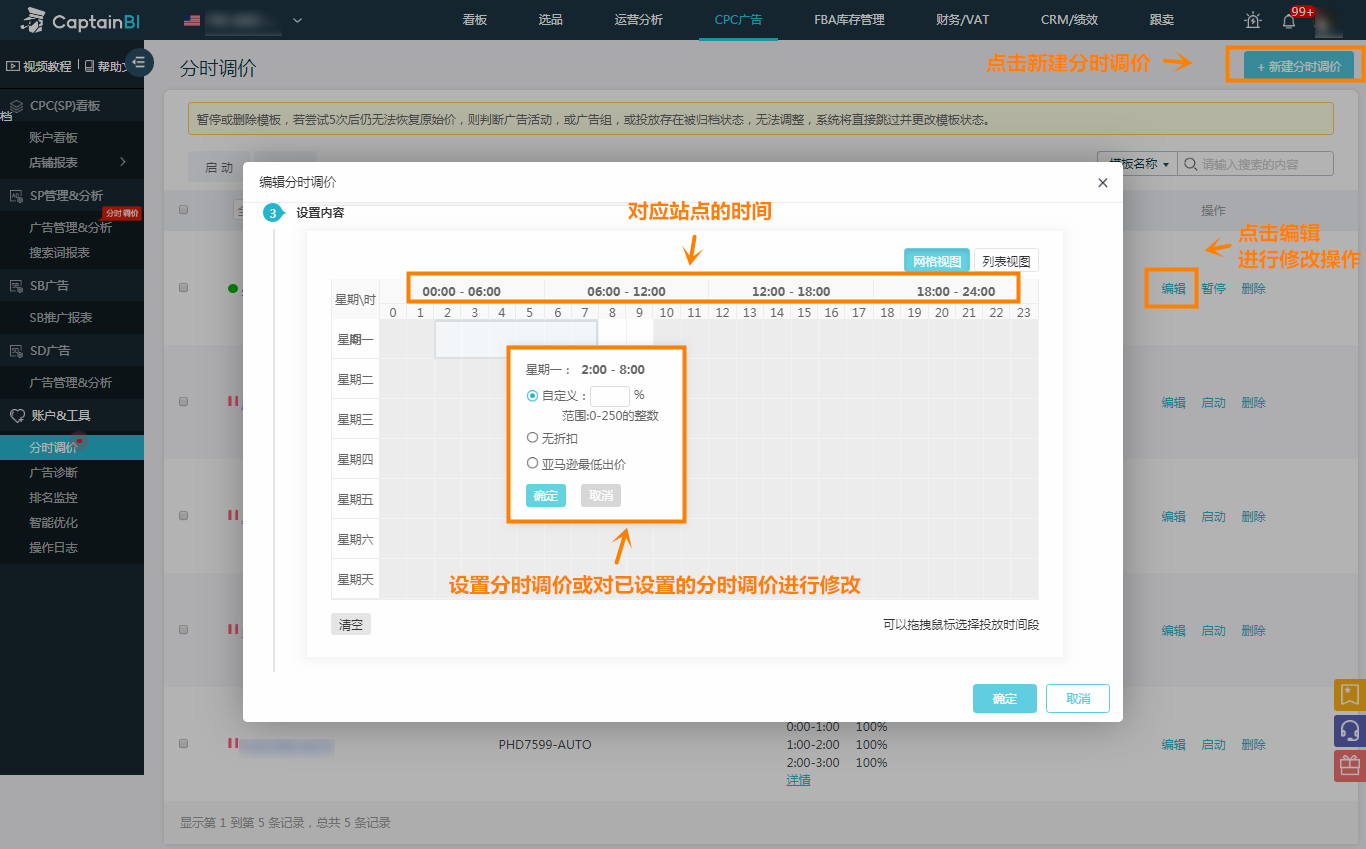
Task: Collapse the sidebar with the menu toggle icon
Action: pyautogui.click(x=139, y=62)
